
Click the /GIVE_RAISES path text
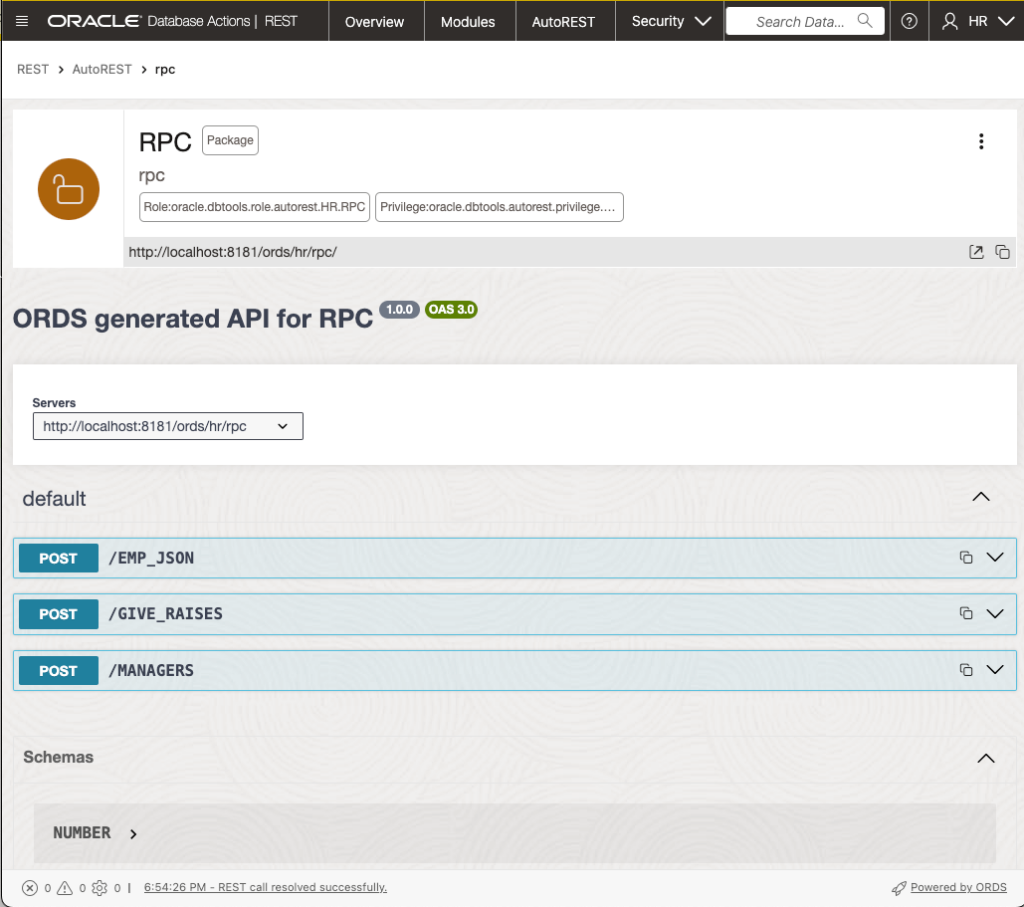[165, 613]
